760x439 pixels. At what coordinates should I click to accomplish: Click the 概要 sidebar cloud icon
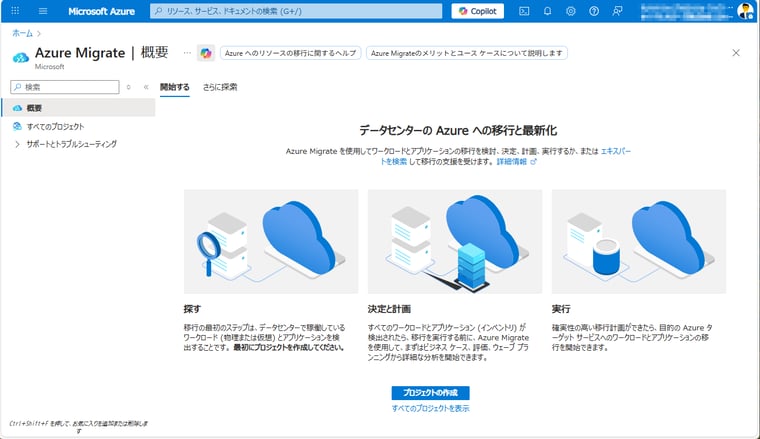[x=17, y=108]
